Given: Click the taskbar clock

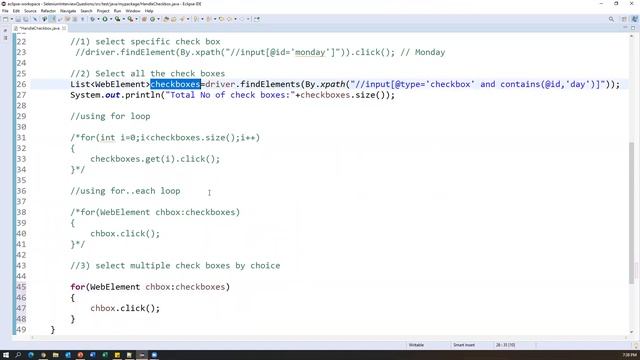Looking at the screenshot, I should pyautogui.click(x=630, y=355).
